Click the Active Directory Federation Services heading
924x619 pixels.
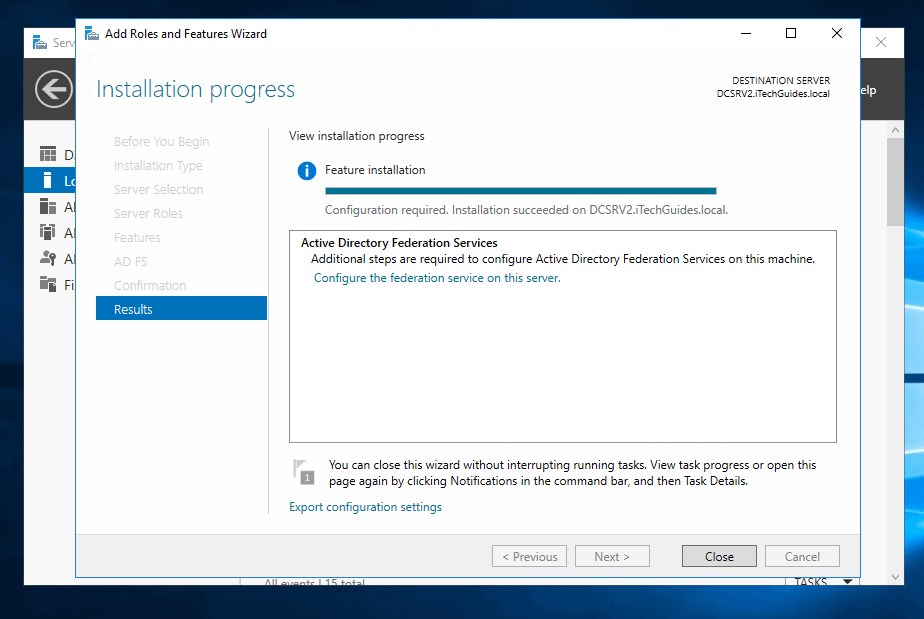point(399,243)
